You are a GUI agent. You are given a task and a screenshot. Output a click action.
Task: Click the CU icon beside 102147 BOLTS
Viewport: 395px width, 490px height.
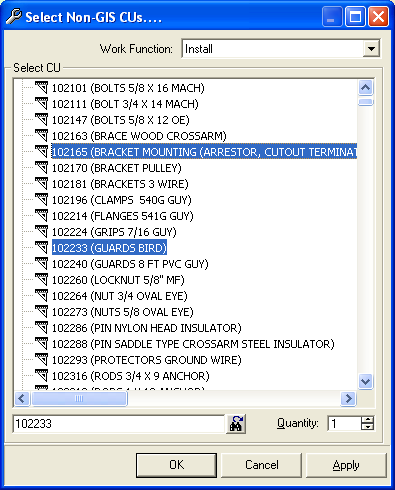(x=42, y=120)
